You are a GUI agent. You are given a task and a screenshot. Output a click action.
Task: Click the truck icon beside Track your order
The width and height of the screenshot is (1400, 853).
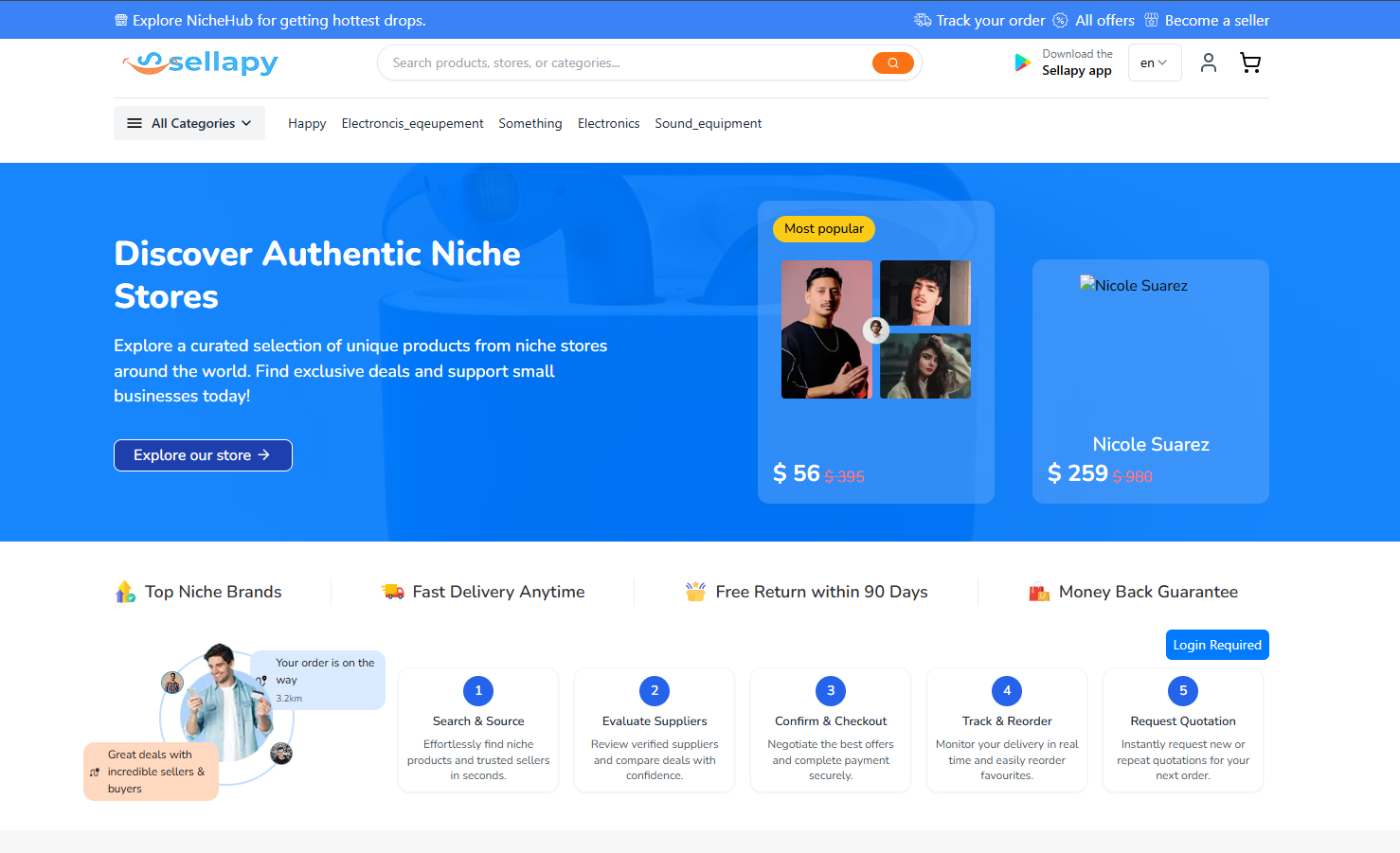coord(923,20)
